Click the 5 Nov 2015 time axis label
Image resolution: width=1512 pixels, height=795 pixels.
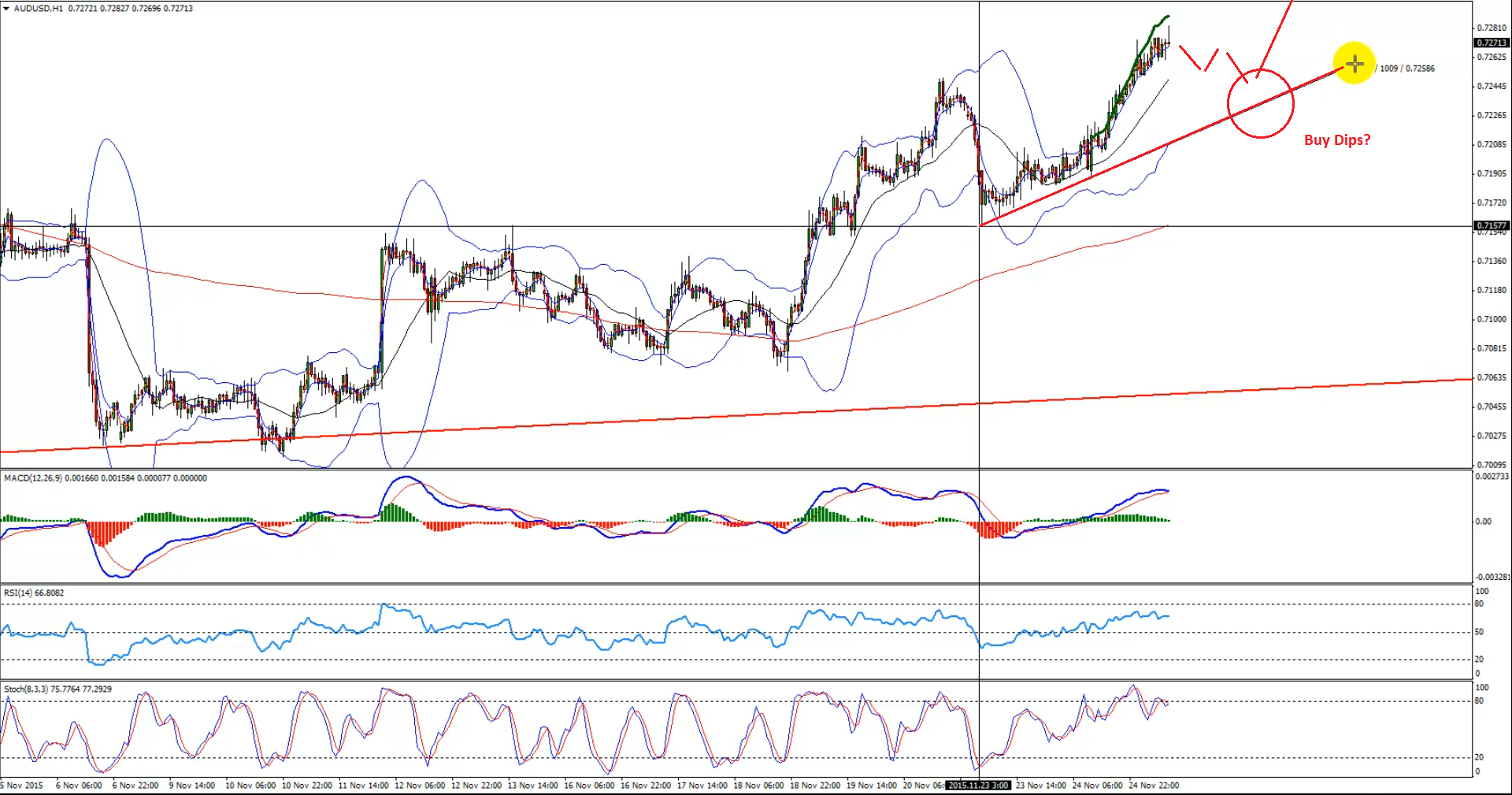(23, 786)
